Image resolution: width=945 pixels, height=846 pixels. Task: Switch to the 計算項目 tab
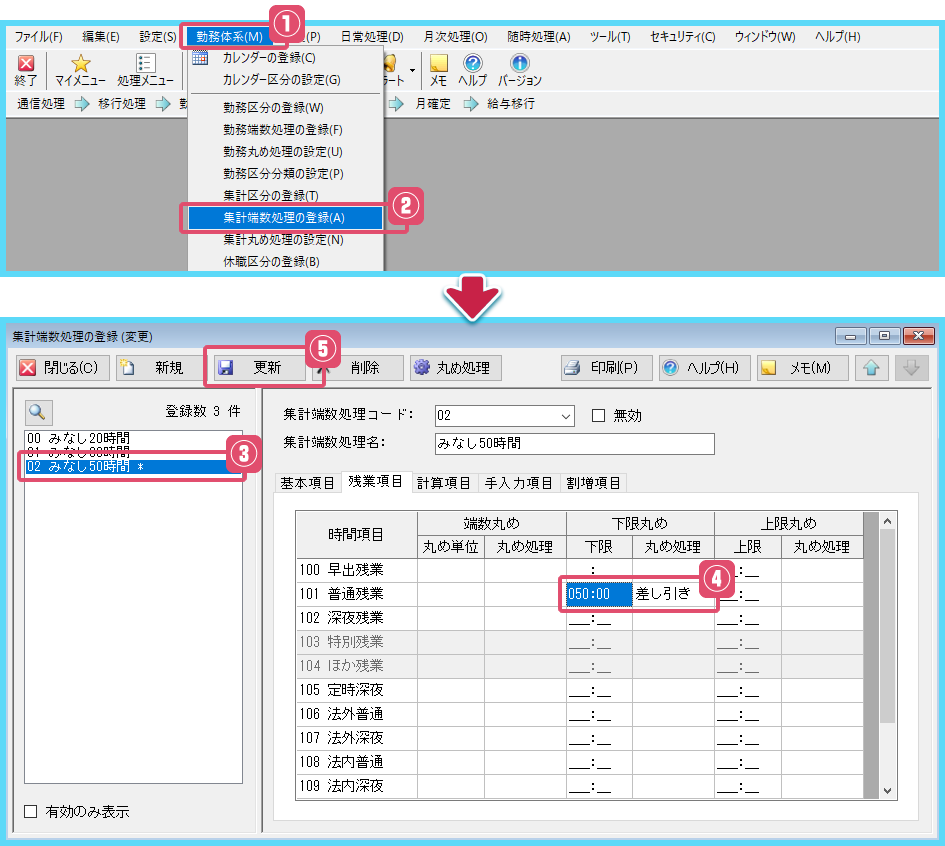click(x=443, y=483)
